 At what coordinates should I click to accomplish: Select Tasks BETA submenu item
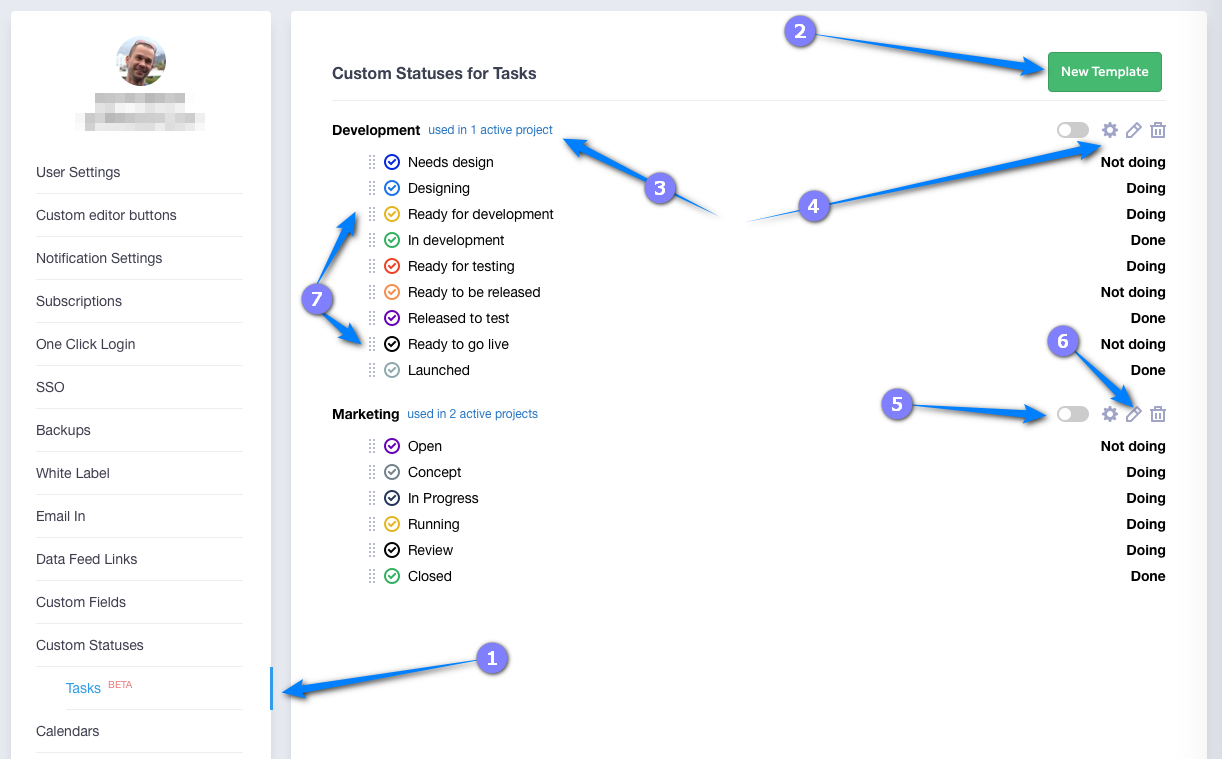coord(84,688)
